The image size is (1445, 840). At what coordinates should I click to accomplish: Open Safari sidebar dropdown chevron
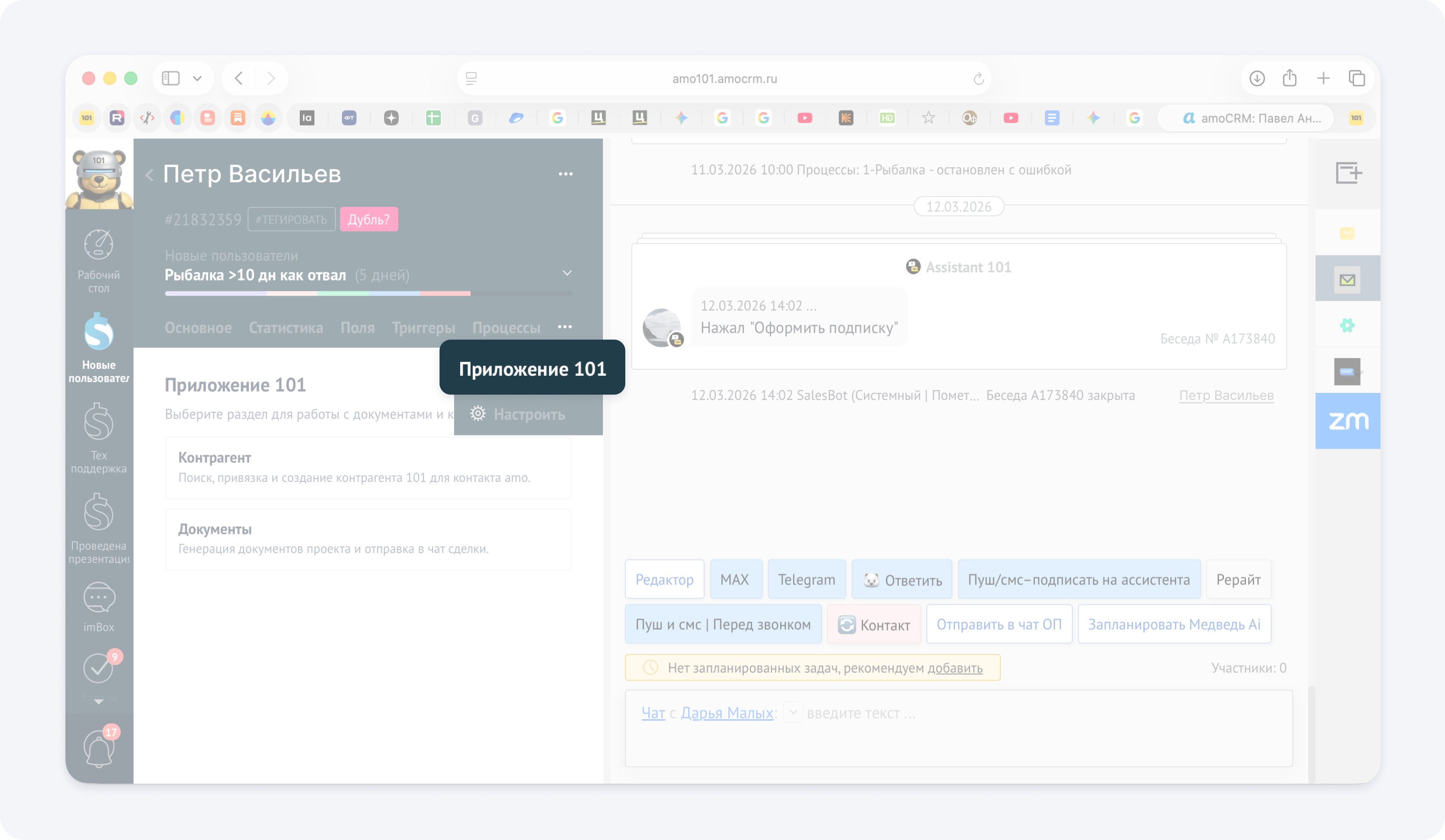(x=197, y=79)
